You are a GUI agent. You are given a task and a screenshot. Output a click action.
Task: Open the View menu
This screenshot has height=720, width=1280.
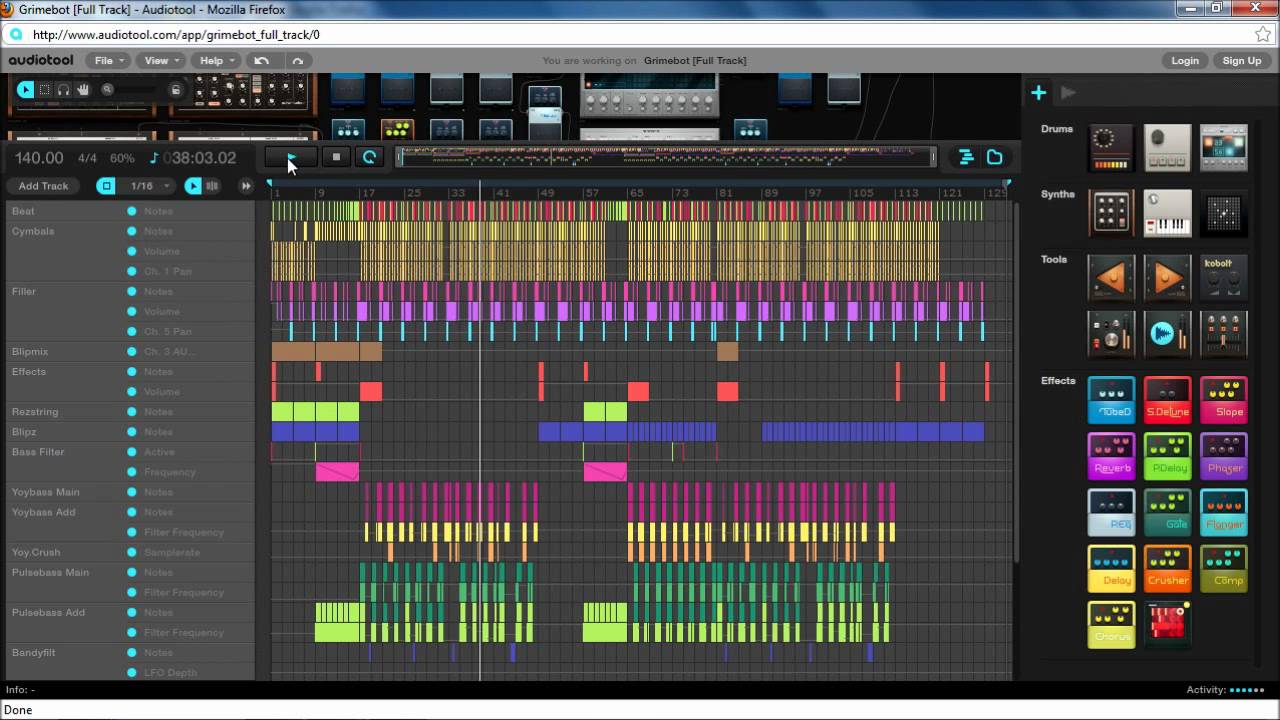(162, 61)
